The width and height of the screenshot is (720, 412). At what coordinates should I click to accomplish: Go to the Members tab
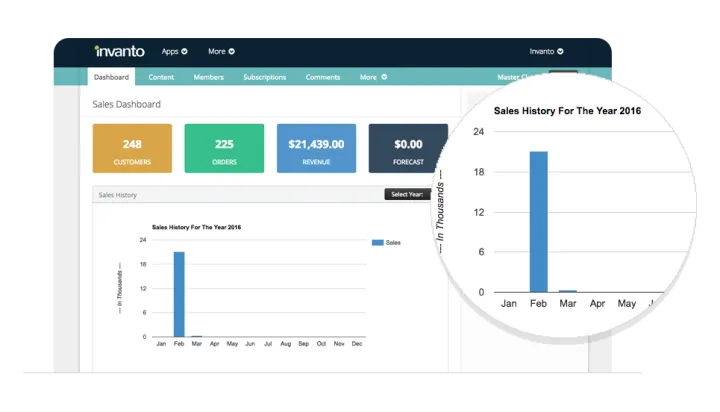(209, 77)
